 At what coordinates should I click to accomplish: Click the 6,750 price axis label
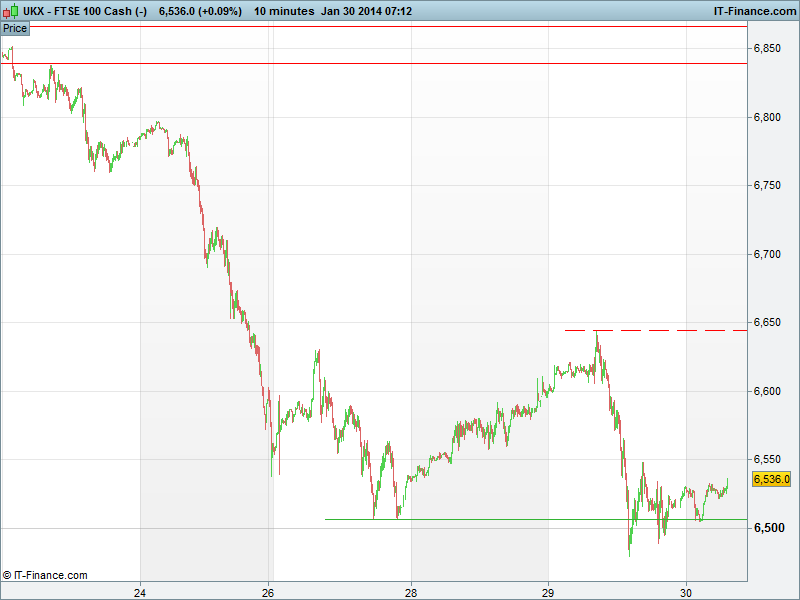click(x=767, y=186)
